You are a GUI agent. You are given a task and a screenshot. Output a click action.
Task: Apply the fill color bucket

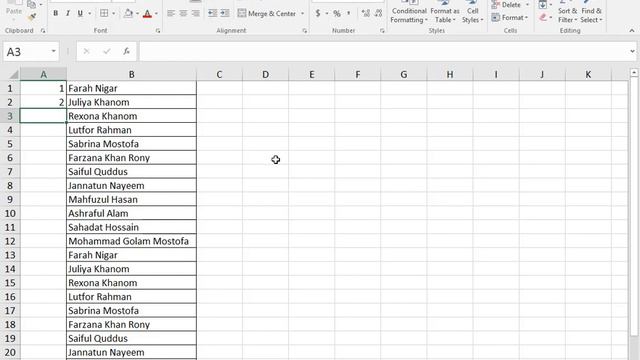click(x=128, y=13)
